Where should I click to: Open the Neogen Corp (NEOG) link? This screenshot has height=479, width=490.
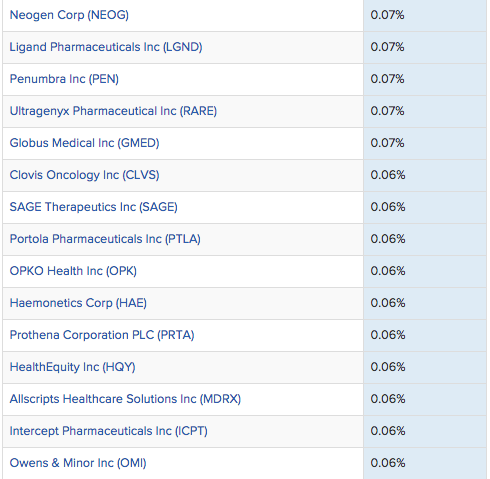coord(69,15)
